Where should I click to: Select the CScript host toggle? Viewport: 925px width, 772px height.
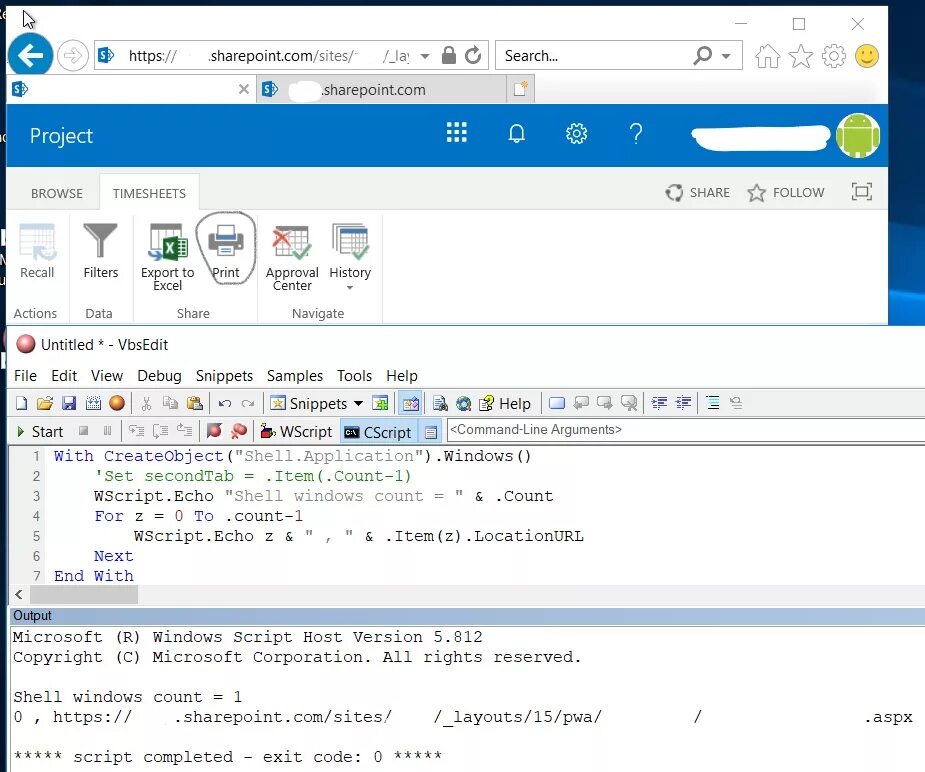pyautogui.click(x=378, y=432)
